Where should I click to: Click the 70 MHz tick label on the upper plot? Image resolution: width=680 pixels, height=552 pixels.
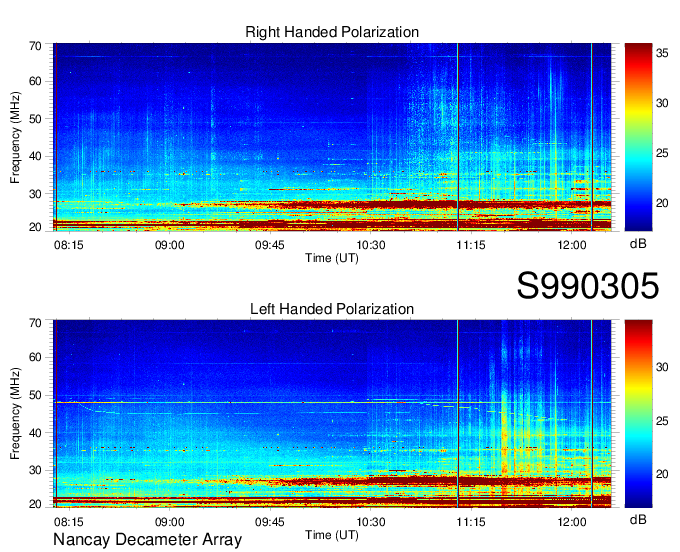36,46
